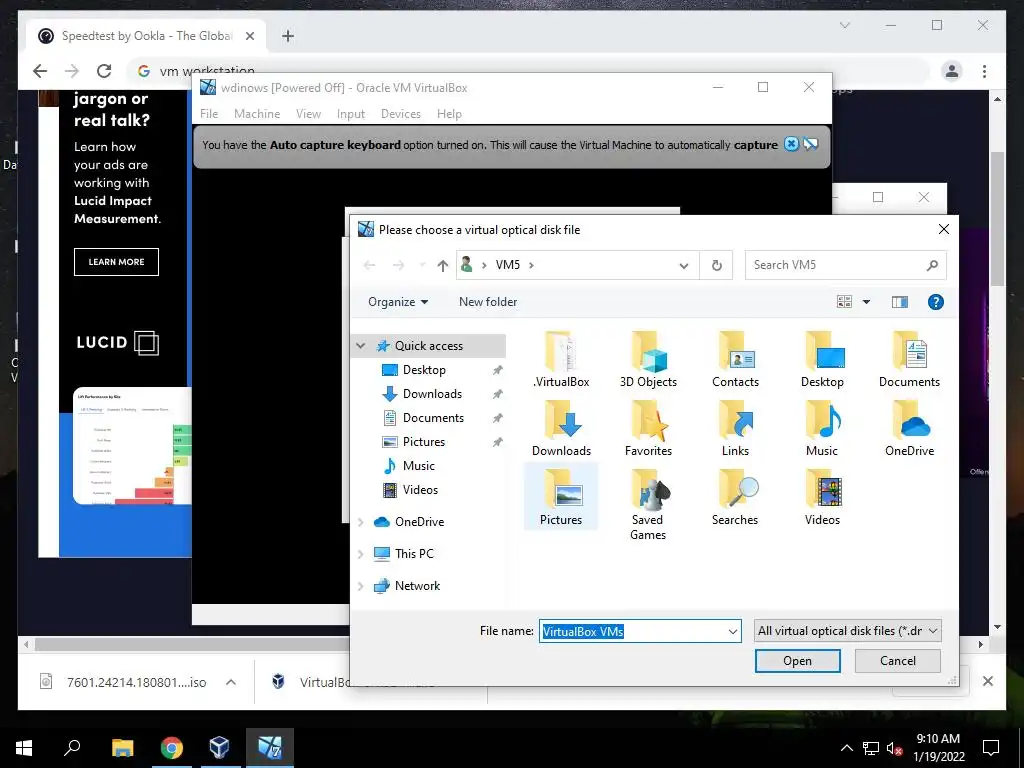The width and height of the screenshot is (1024, 768).
Task: Open the Chrome profile avatar
Action: [952, 71]
